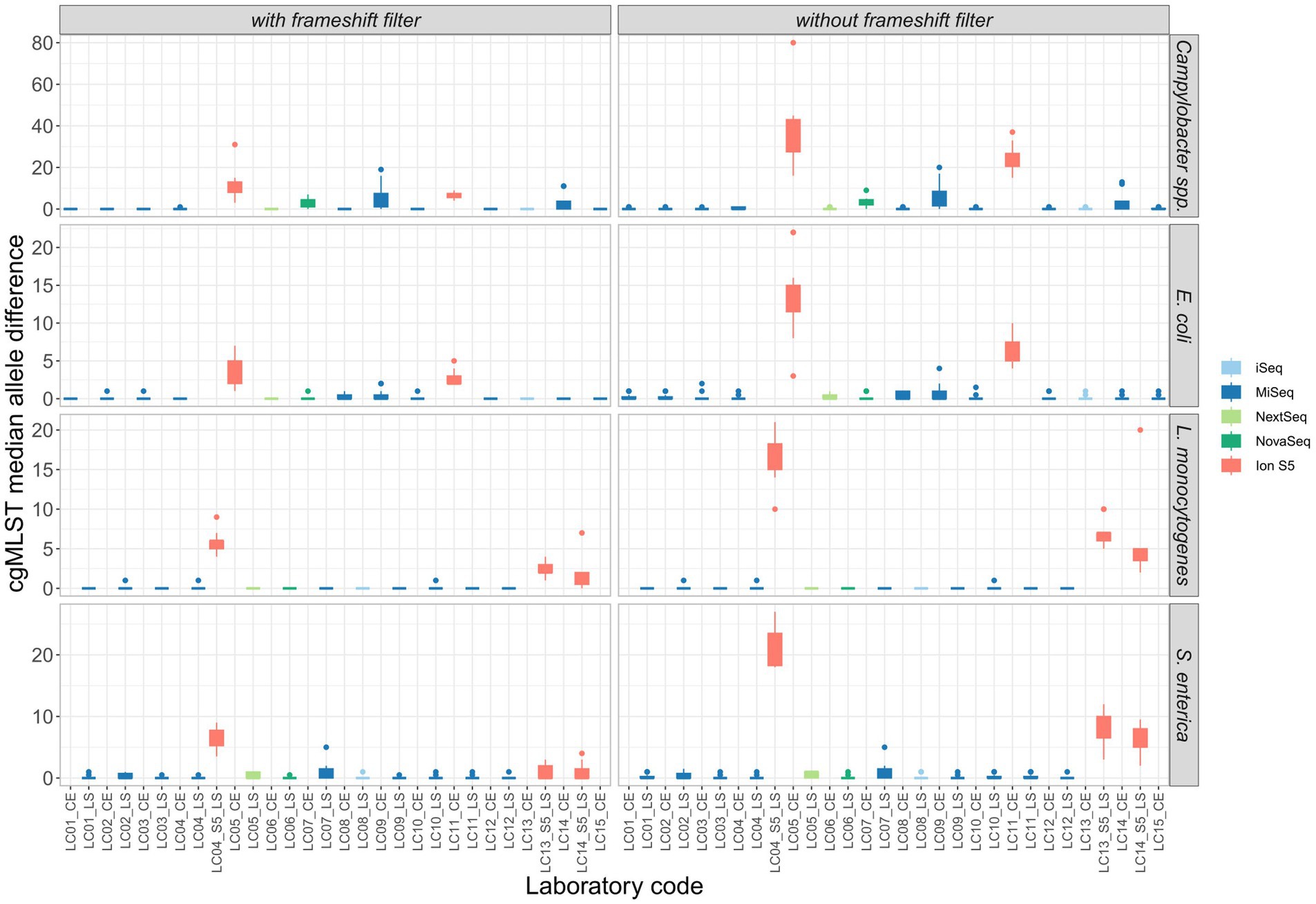This screenshot has height=904, width=1316.
Task: Click the 'S. enterica' row strip label
Action: point(1183,695)
